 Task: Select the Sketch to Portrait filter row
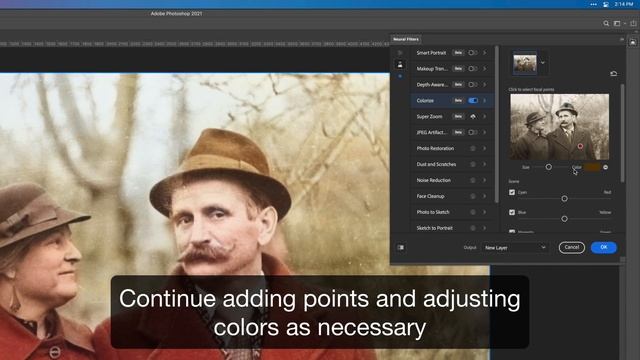pyautogui.click(x=452, y=228)
